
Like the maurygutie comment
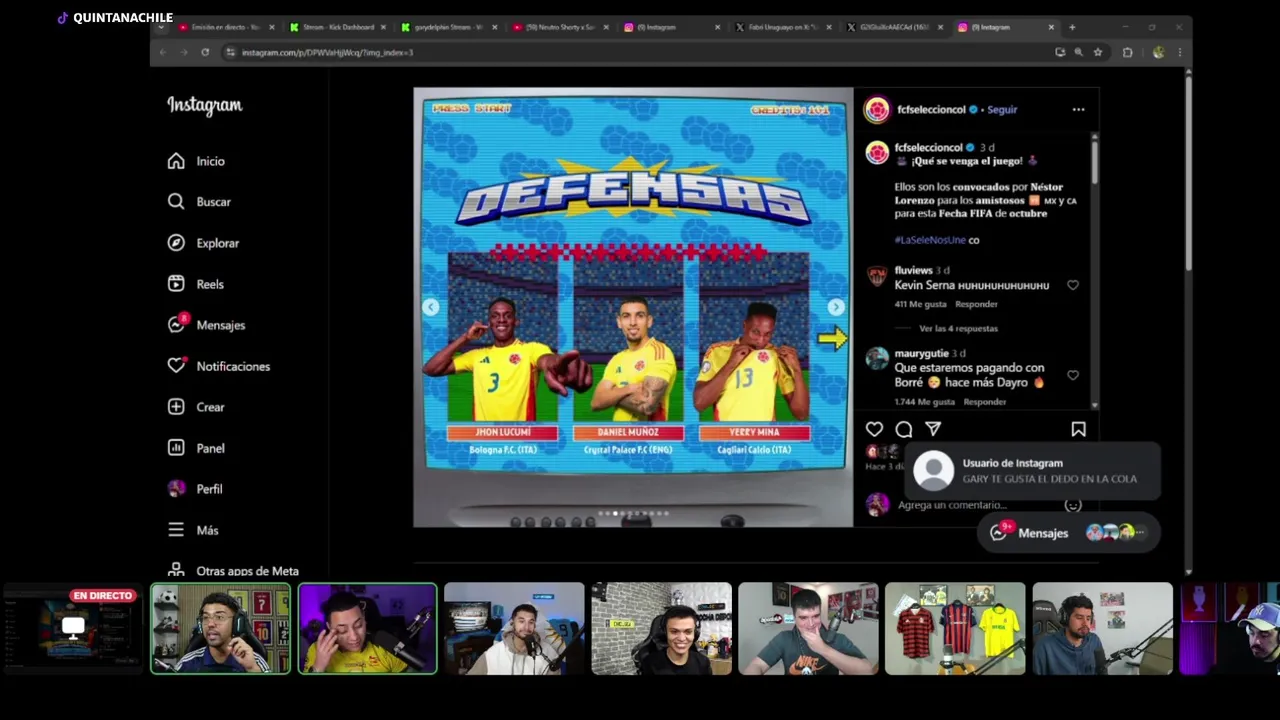click(x=1073, y=375)
